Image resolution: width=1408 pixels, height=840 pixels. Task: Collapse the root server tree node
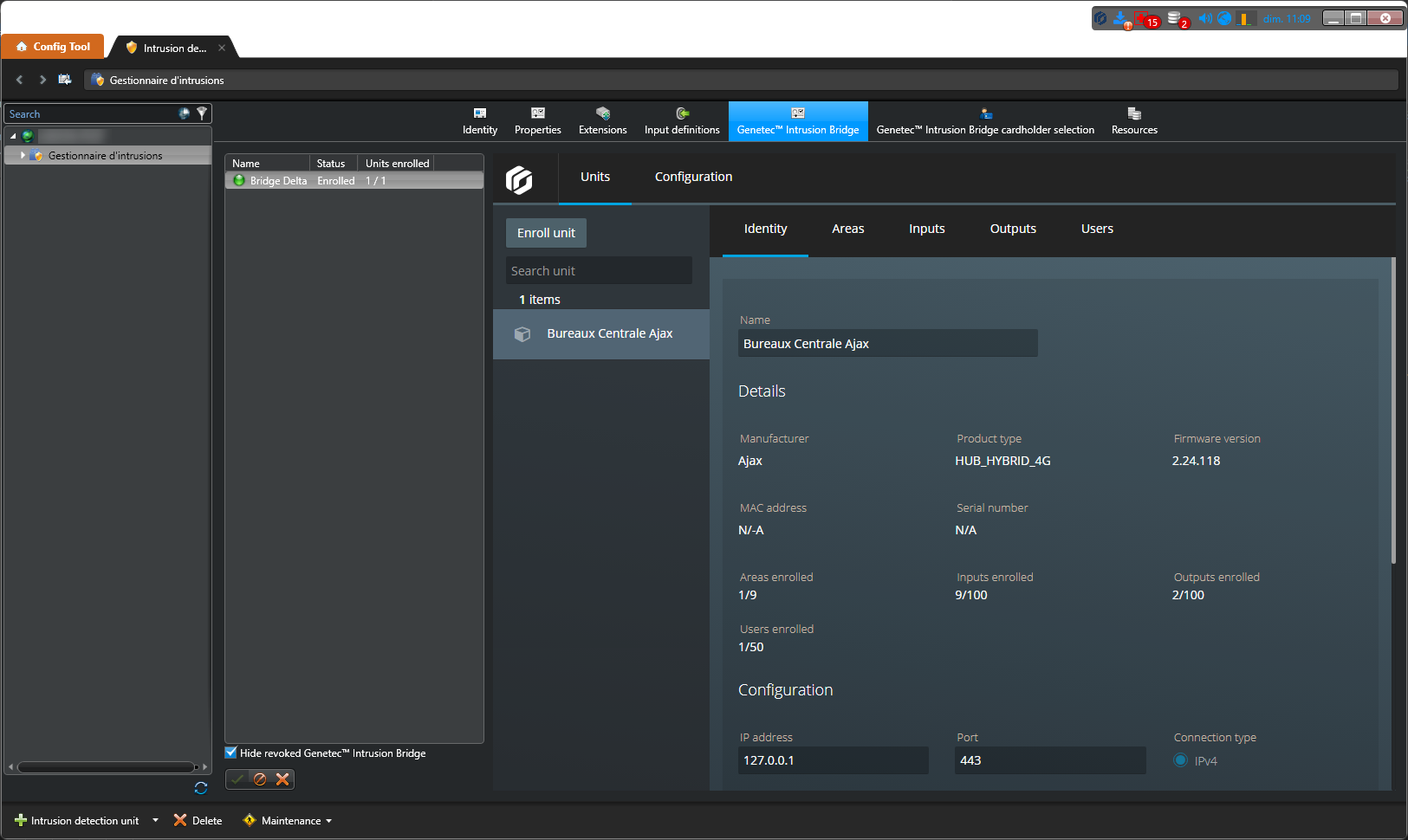point(13,136)
